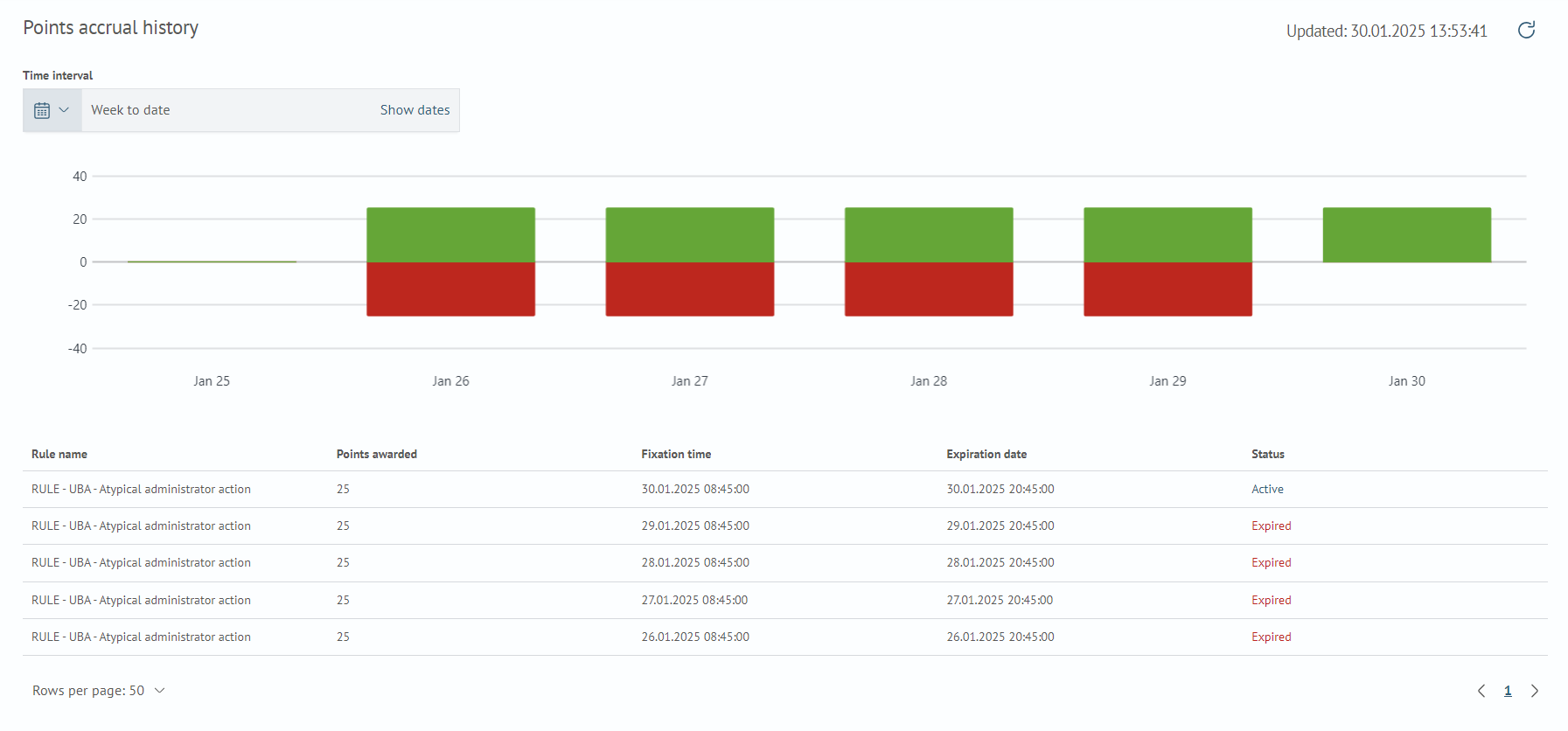Go to the previous page arrow
The image size is (1568, 731).
click(x=1481, y=691)
